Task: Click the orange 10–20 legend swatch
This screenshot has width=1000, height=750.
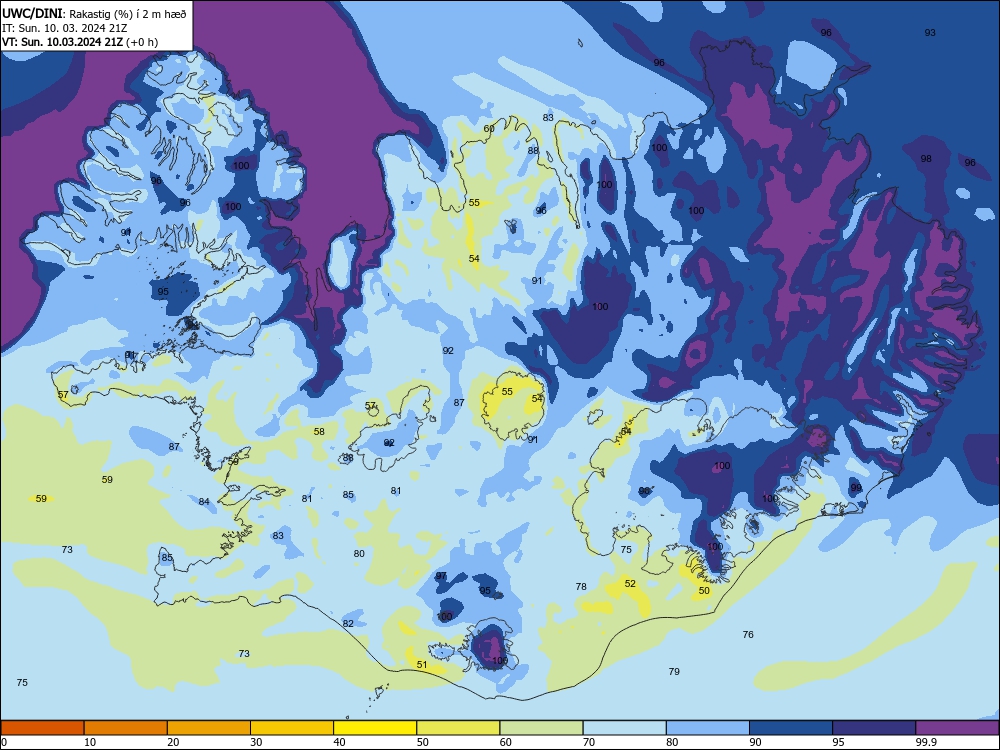Action: coord(126,728)
